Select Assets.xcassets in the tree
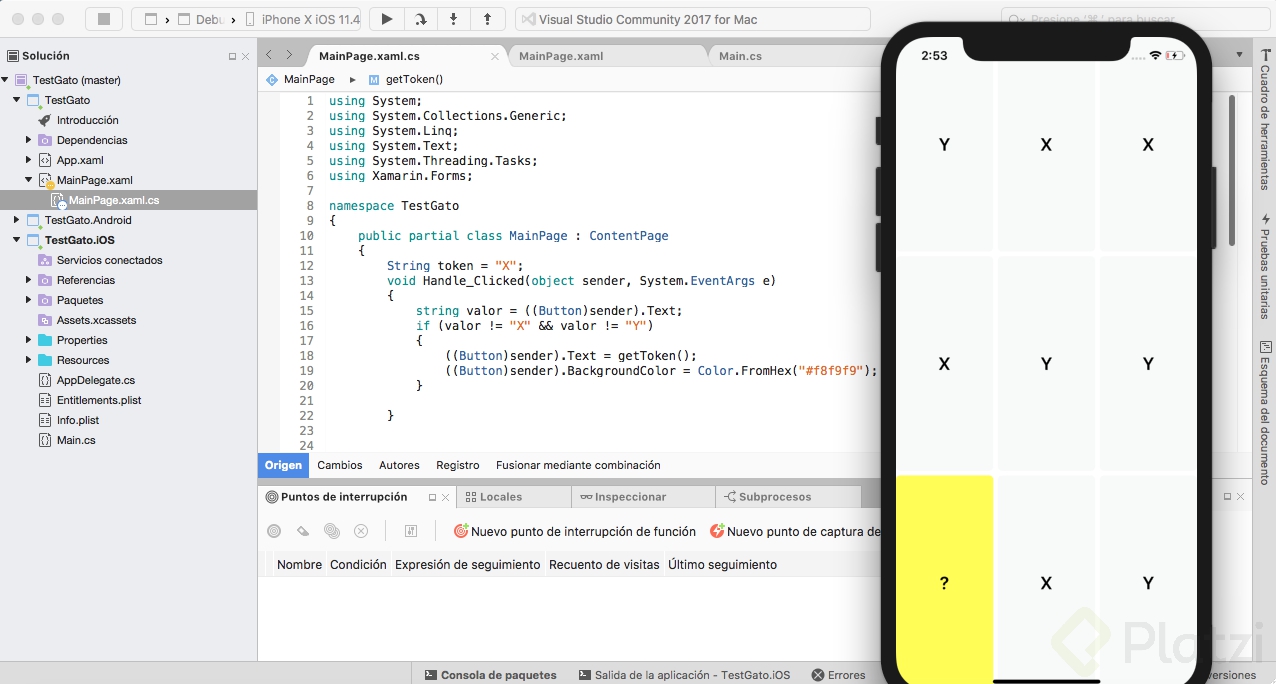1276x684 pixels. click(96, 320)
